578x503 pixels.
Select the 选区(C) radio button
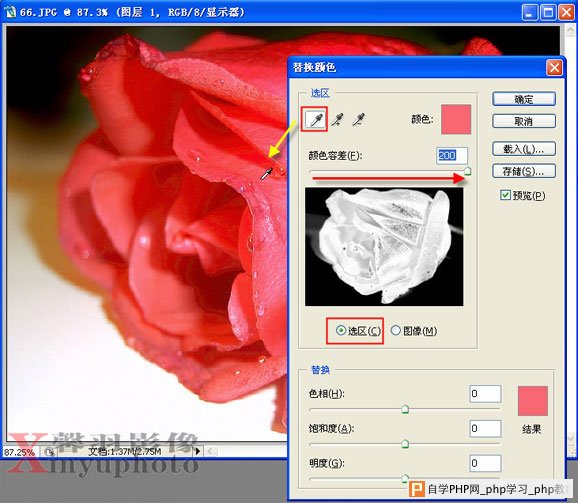pos(341,330)
